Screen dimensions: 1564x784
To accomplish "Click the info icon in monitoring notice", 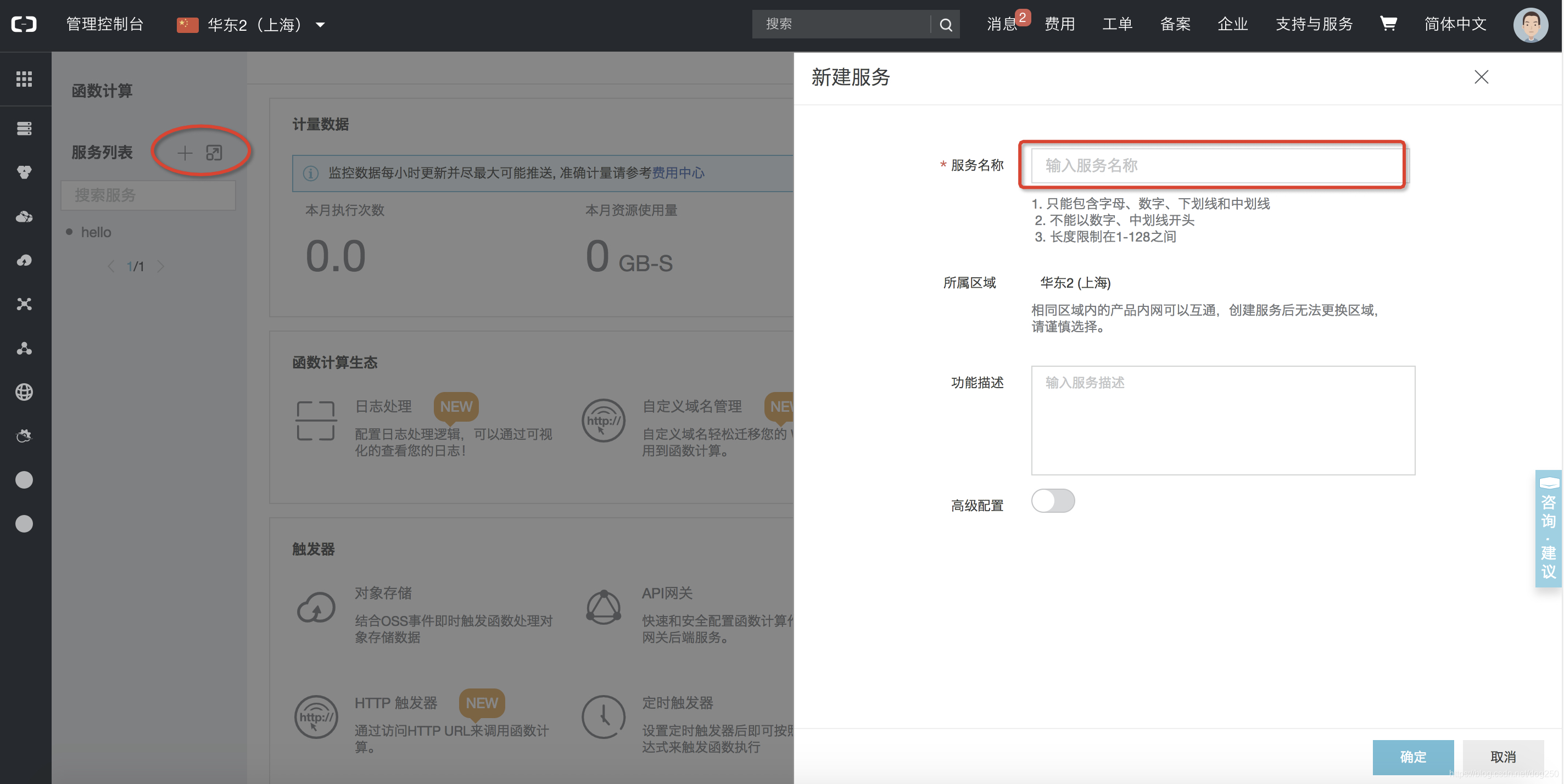I will [x=311, y=173].
